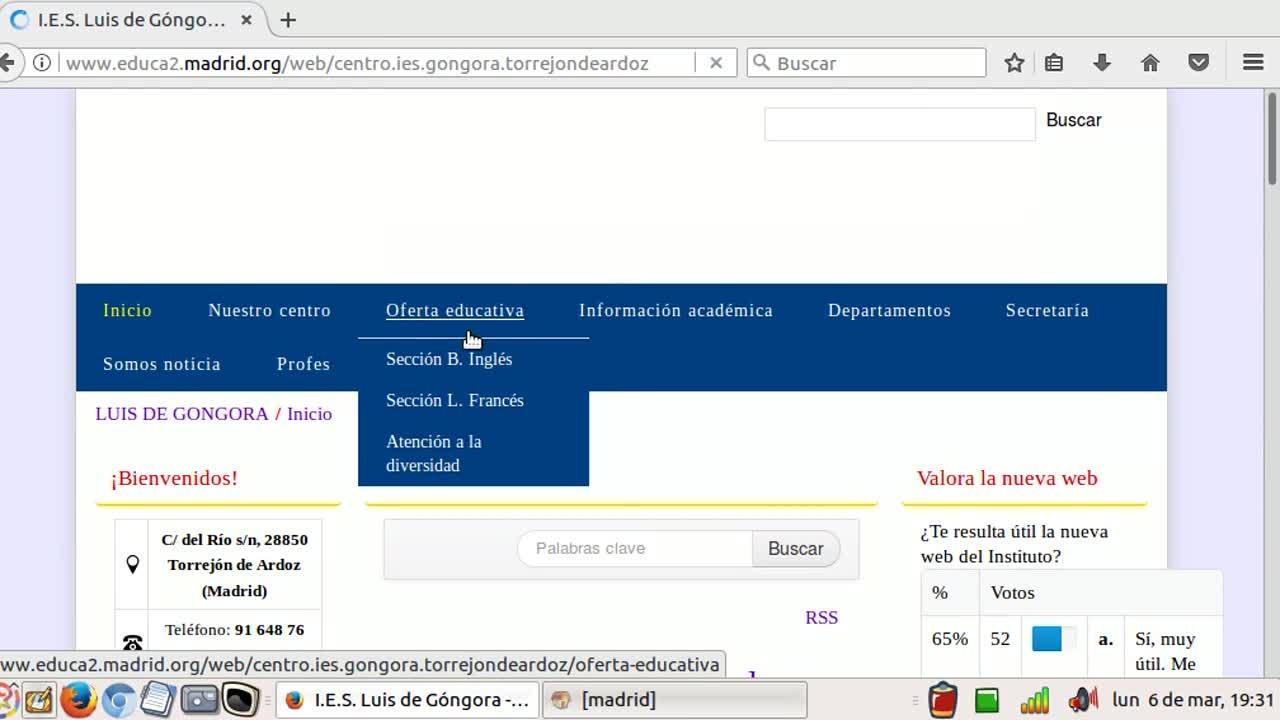This screenshot has width=1280, height=720.
Task: Open the terminal launcher in taskbar
Action: click(x=240, y=700)
